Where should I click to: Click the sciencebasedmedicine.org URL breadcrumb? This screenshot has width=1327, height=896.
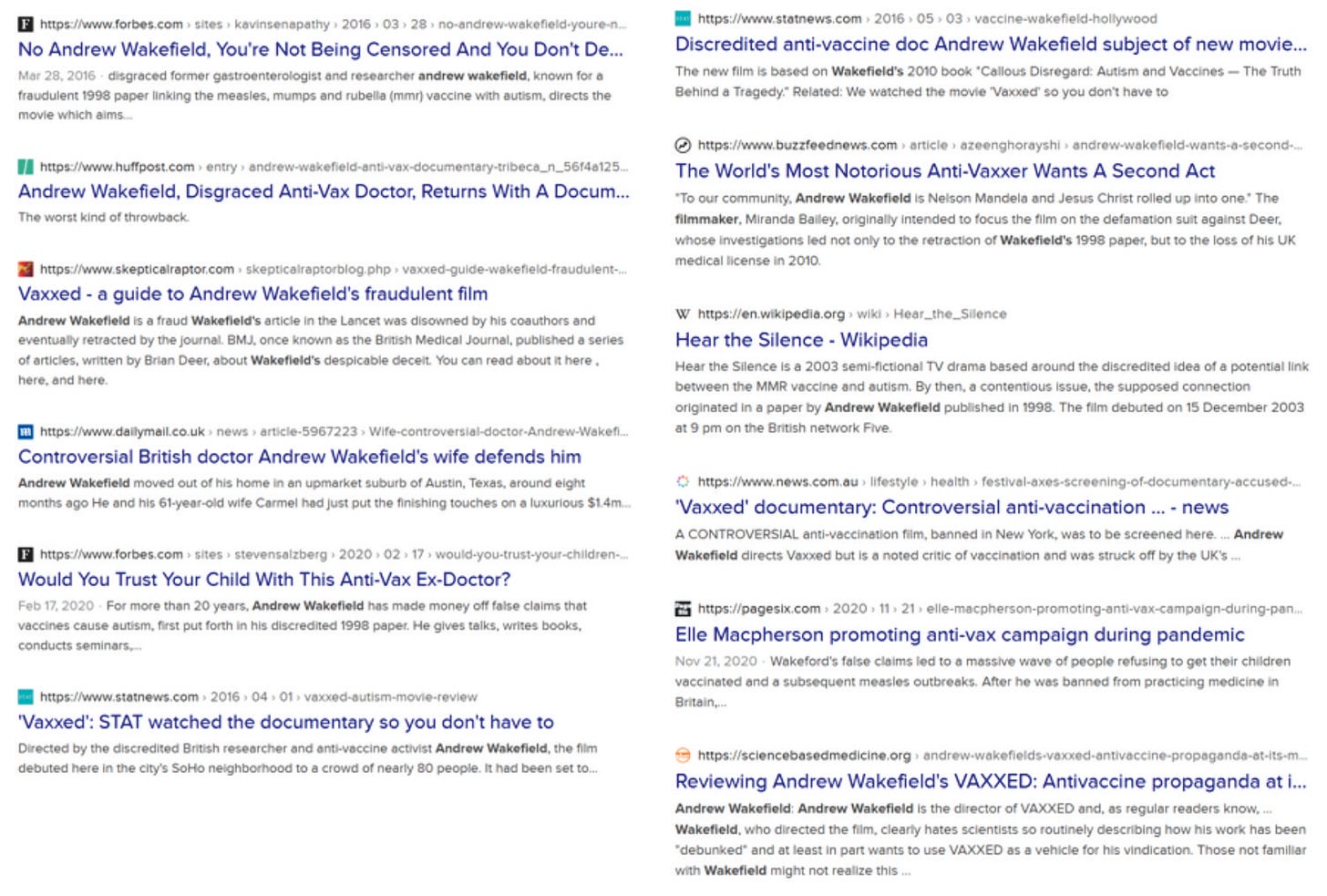coord(1002,755)
